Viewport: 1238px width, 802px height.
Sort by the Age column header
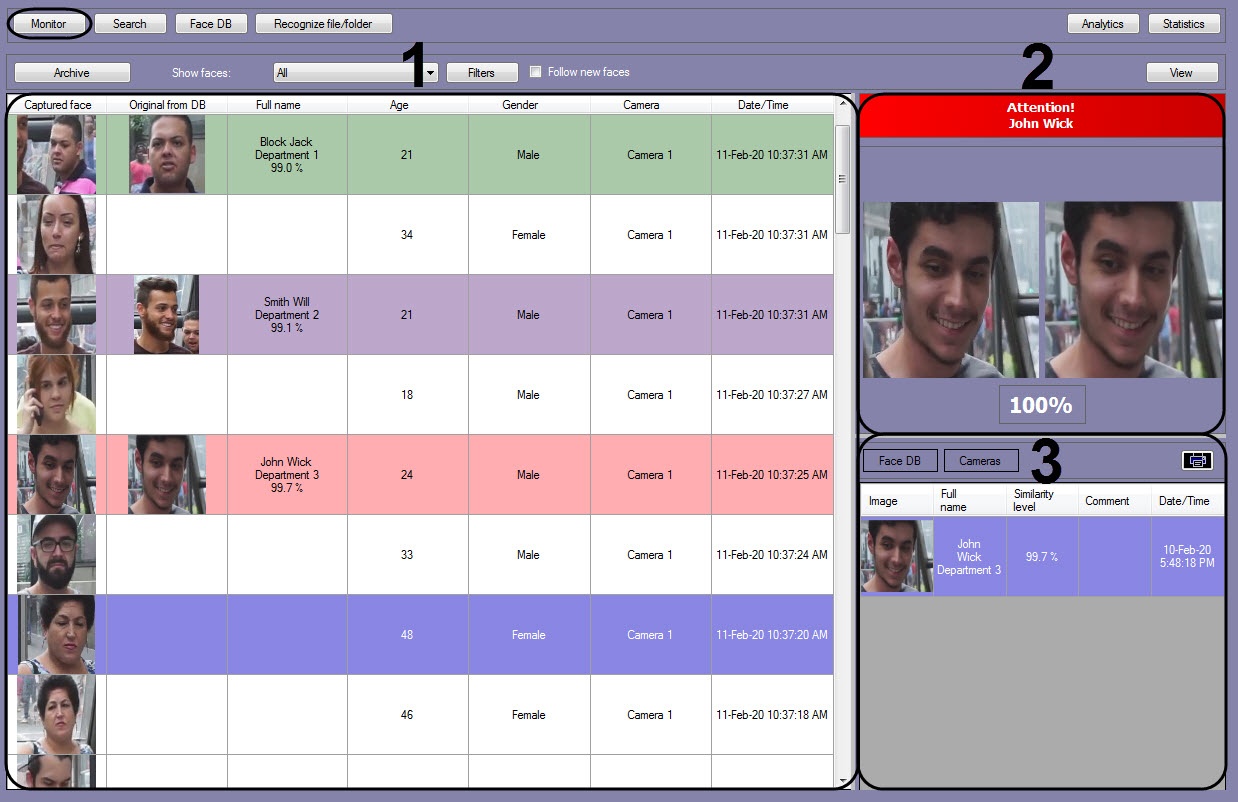(398, 105)
